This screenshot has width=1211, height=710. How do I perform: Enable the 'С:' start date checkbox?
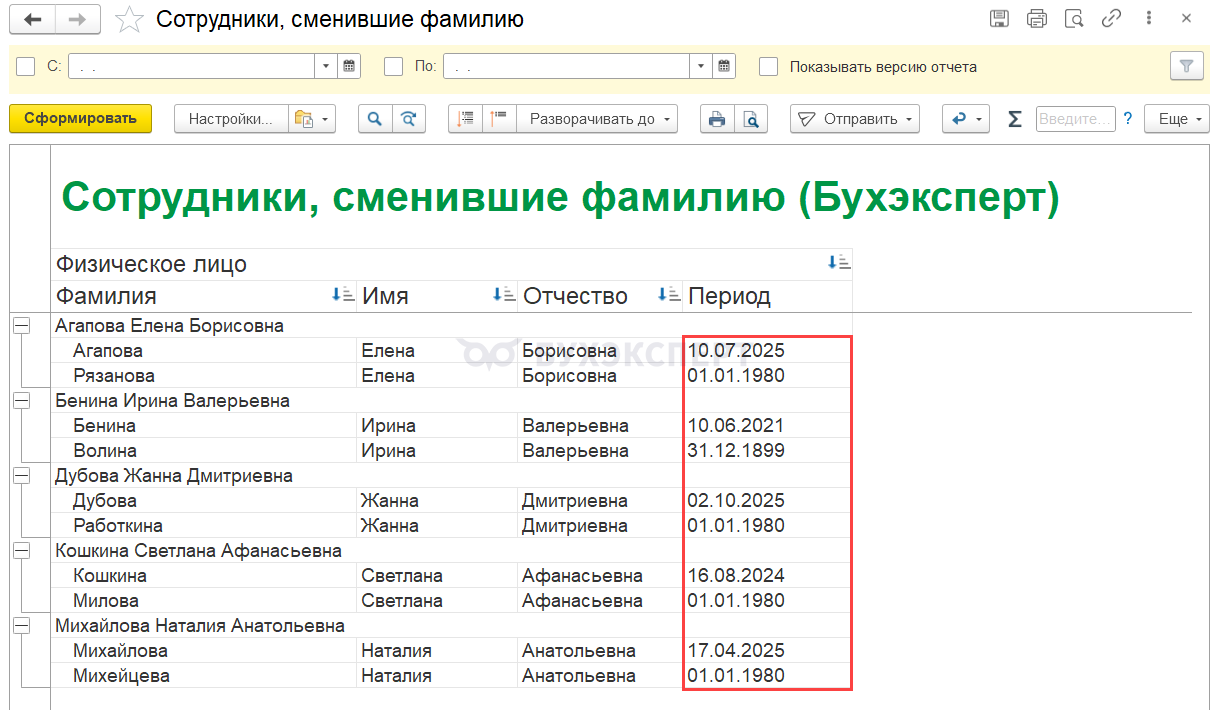coord(27,67)
